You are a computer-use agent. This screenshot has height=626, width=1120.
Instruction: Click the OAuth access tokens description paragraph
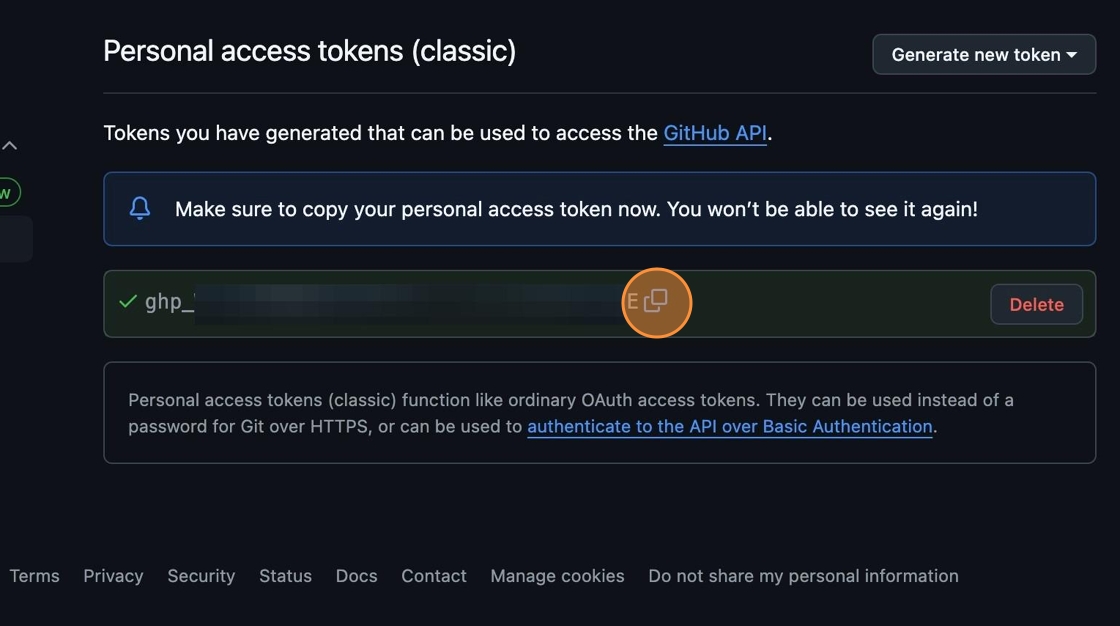pyautogui.click(x=570, y=400)
